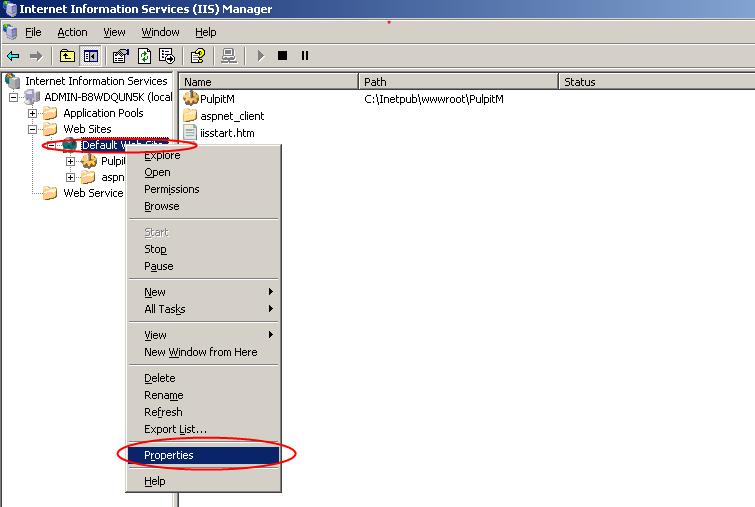This screenshot has height=507, width=755.
Task: Click the Web Service Extensions folder icon
Action: click(x=50, y=193)
